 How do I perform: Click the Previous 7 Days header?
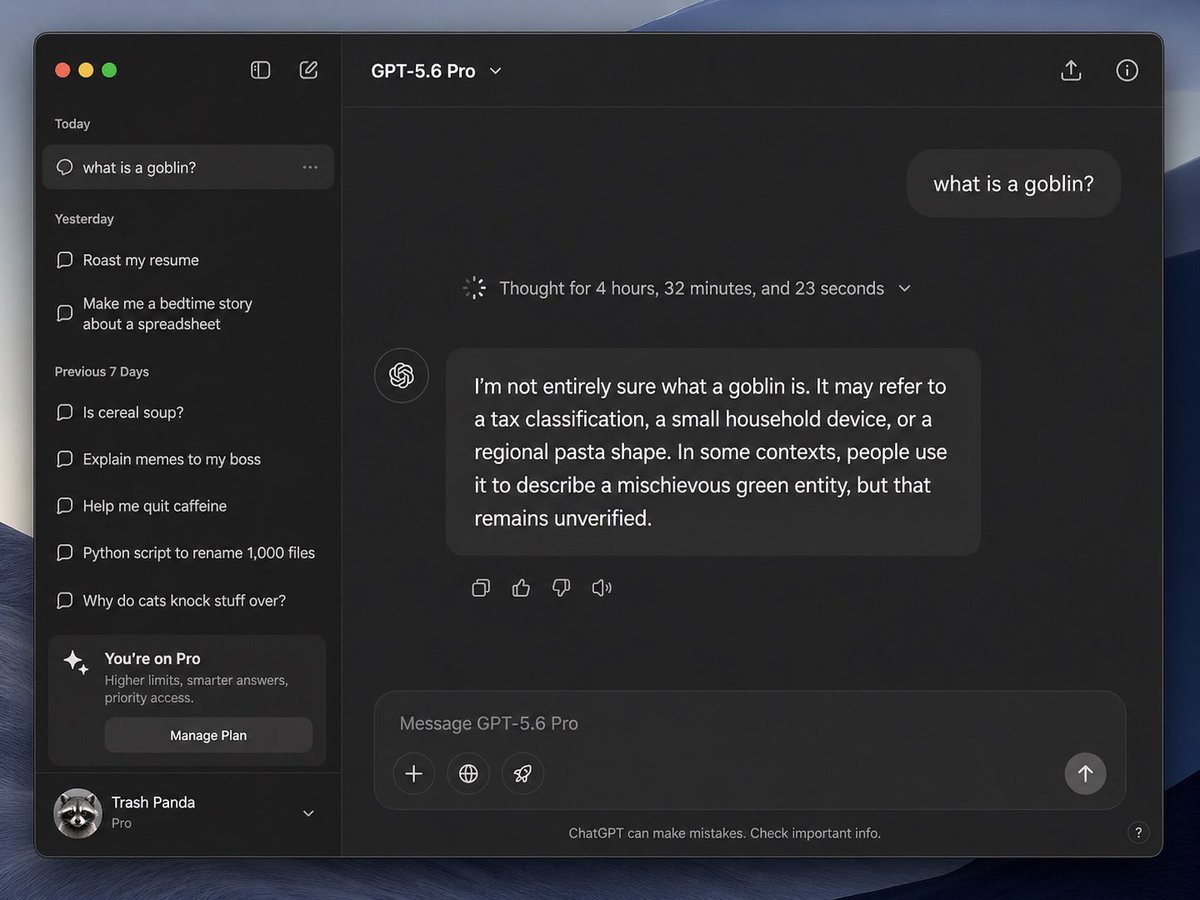click(x=101, y=371)
